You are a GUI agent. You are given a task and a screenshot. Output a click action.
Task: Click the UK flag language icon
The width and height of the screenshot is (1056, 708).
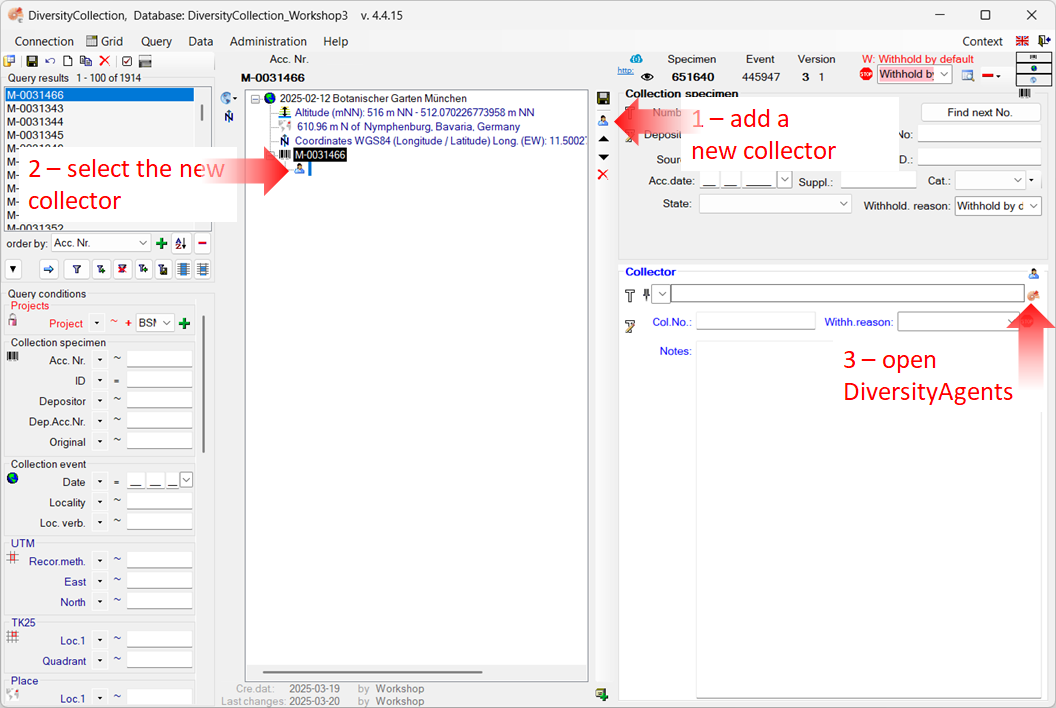(1022, 41)
